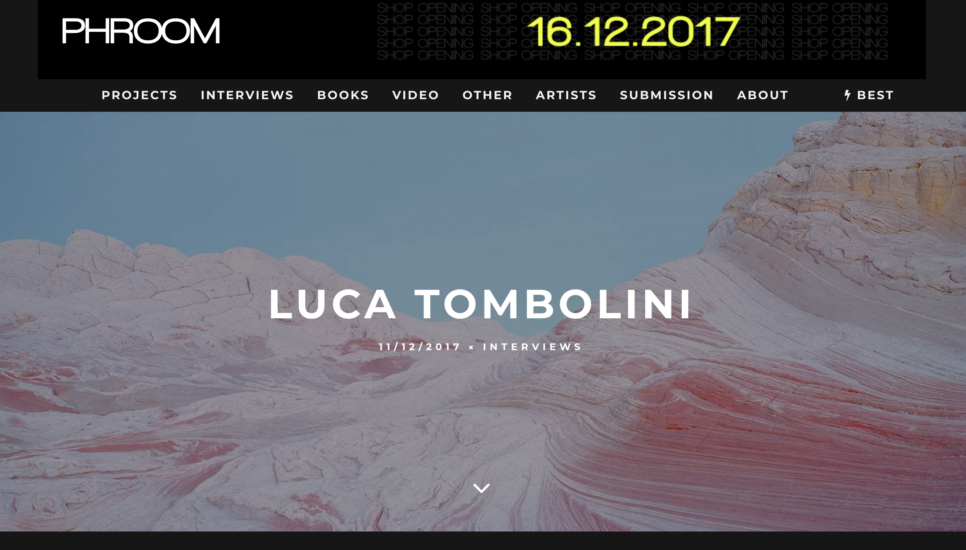
Task: Open the SUBMISSION page
Action: point(667,95)
